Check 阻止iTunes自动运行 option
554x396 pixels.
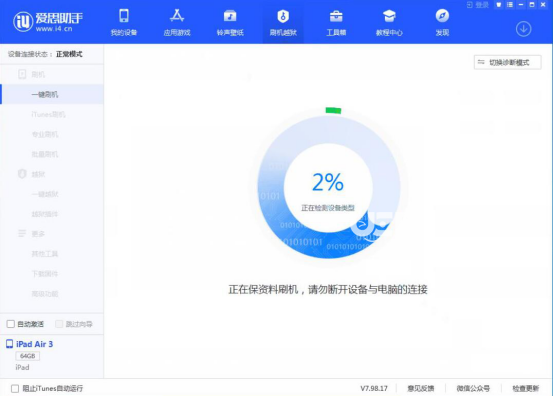click(15, 389)
